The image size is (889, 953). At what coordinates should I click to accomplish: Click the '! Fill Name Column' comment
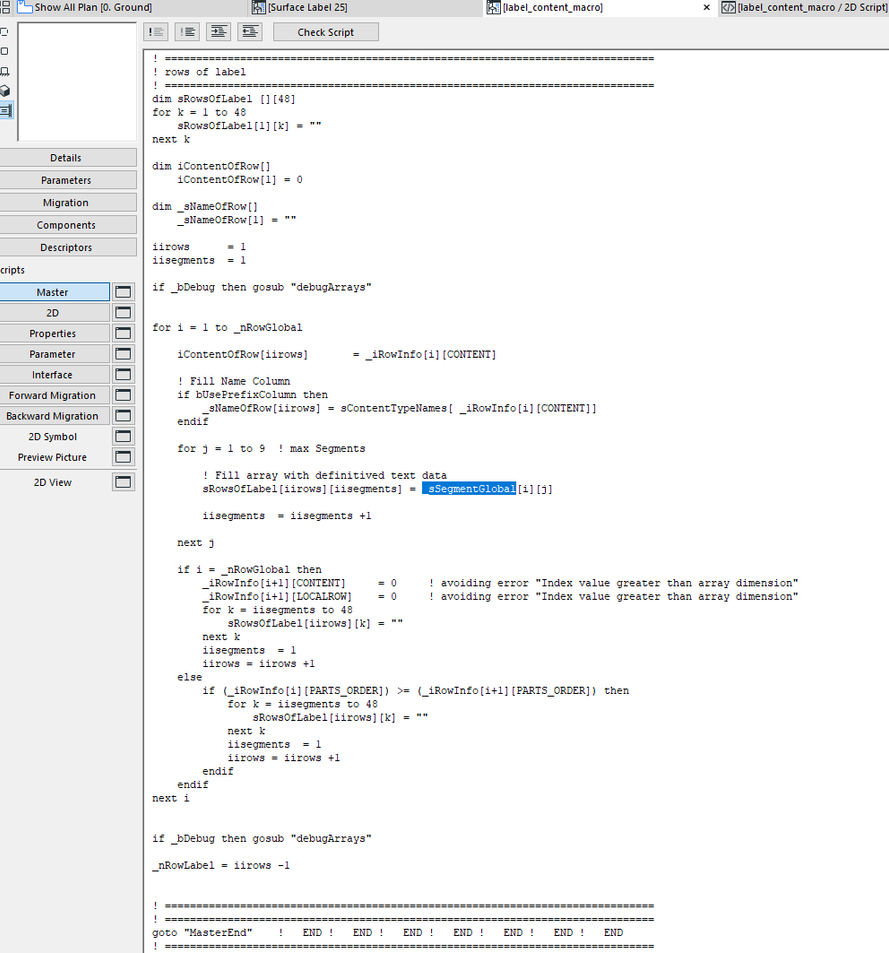point(234,382)
